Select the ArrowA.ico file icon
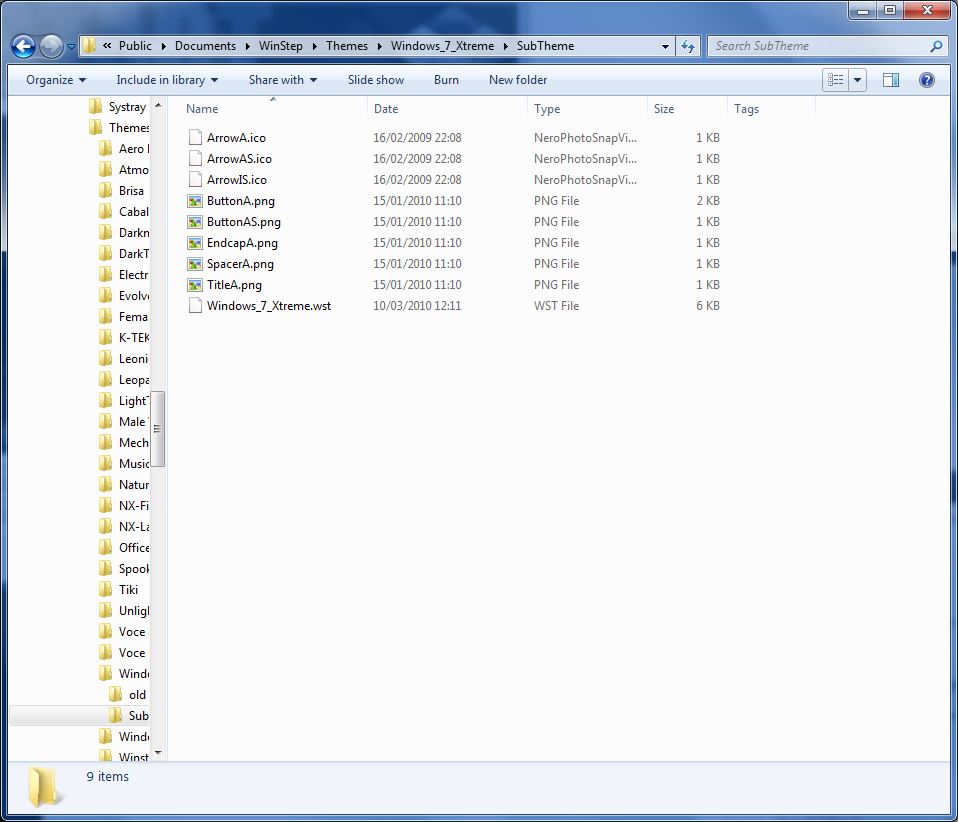Image resolution: width=958 pixels, height=822 pixels. pyautogui.click(x=195, y=138)
